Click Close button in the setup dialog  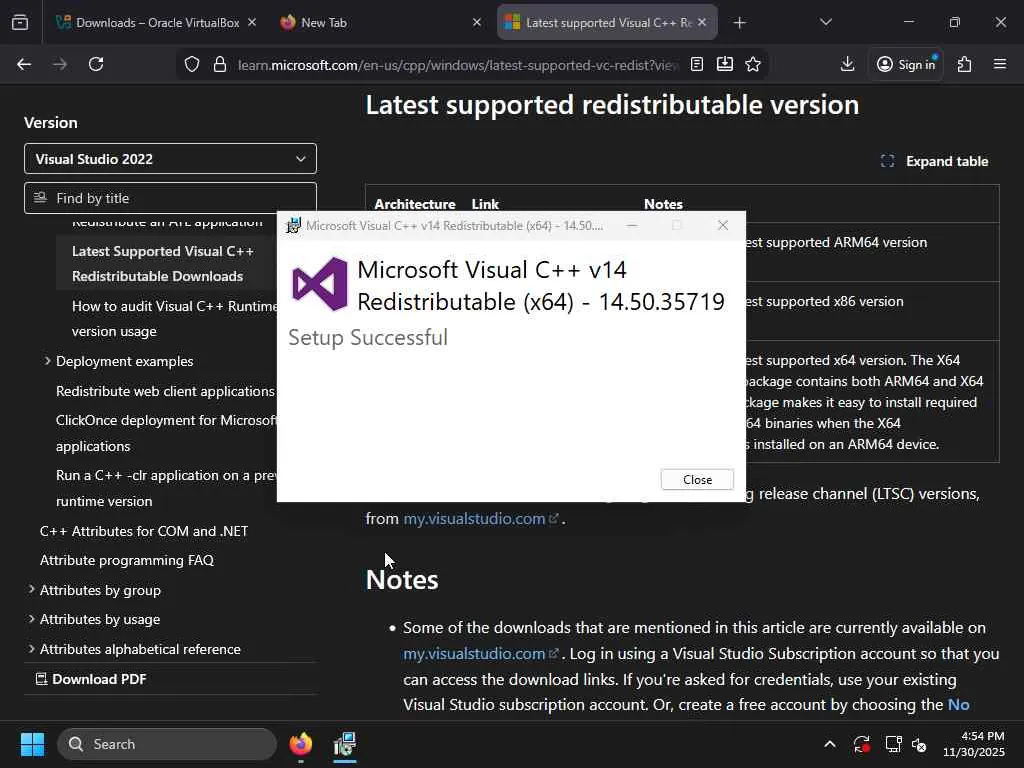tap(697, 479)
